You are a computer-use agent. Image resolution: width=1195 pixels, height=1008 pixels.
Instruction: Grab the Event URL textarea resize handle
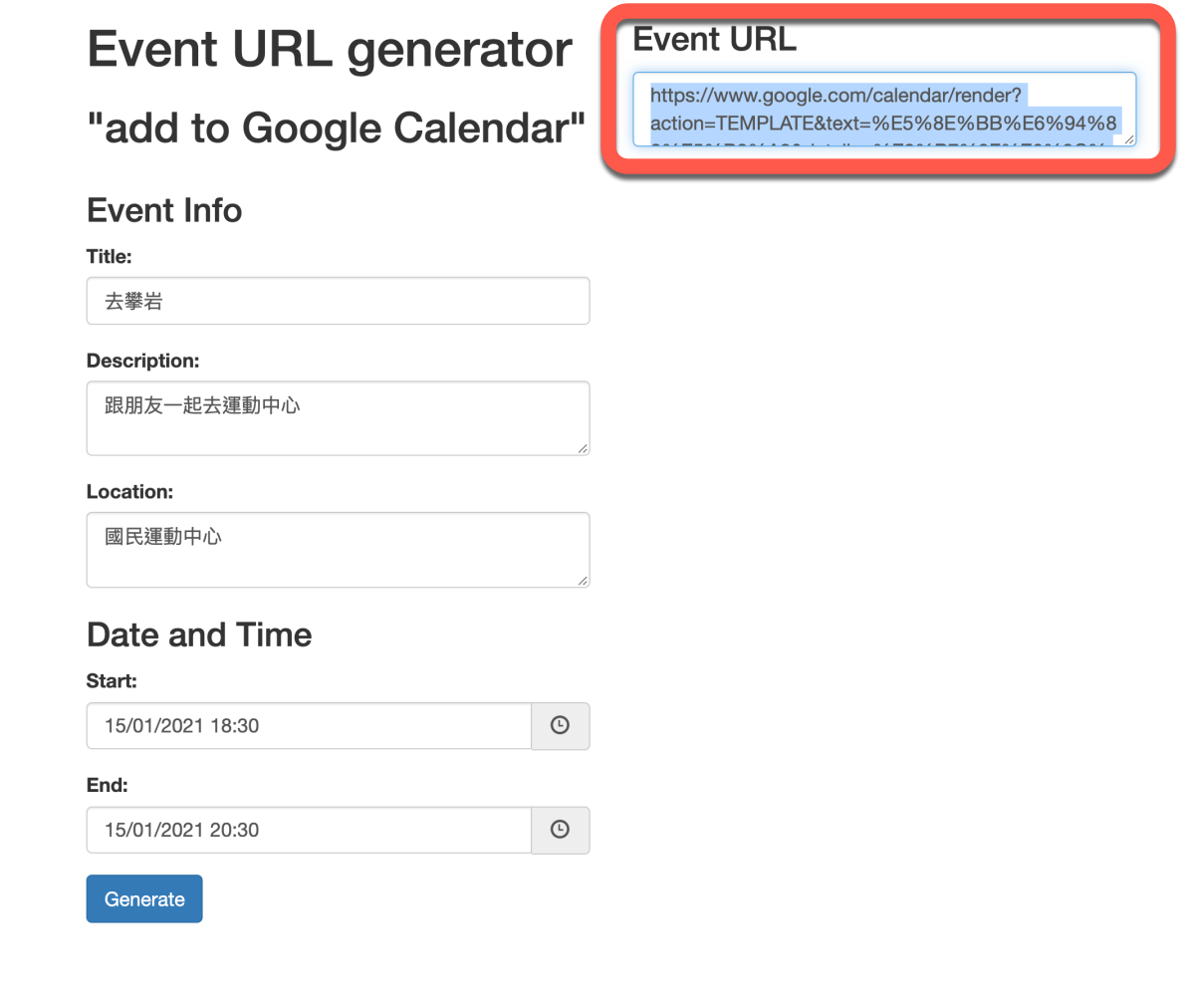click(1129, 139)
